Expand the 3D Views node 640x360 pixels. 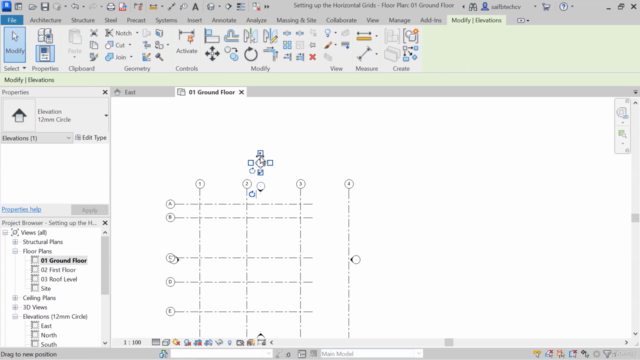pyautogui.click(x=15, y=307)
